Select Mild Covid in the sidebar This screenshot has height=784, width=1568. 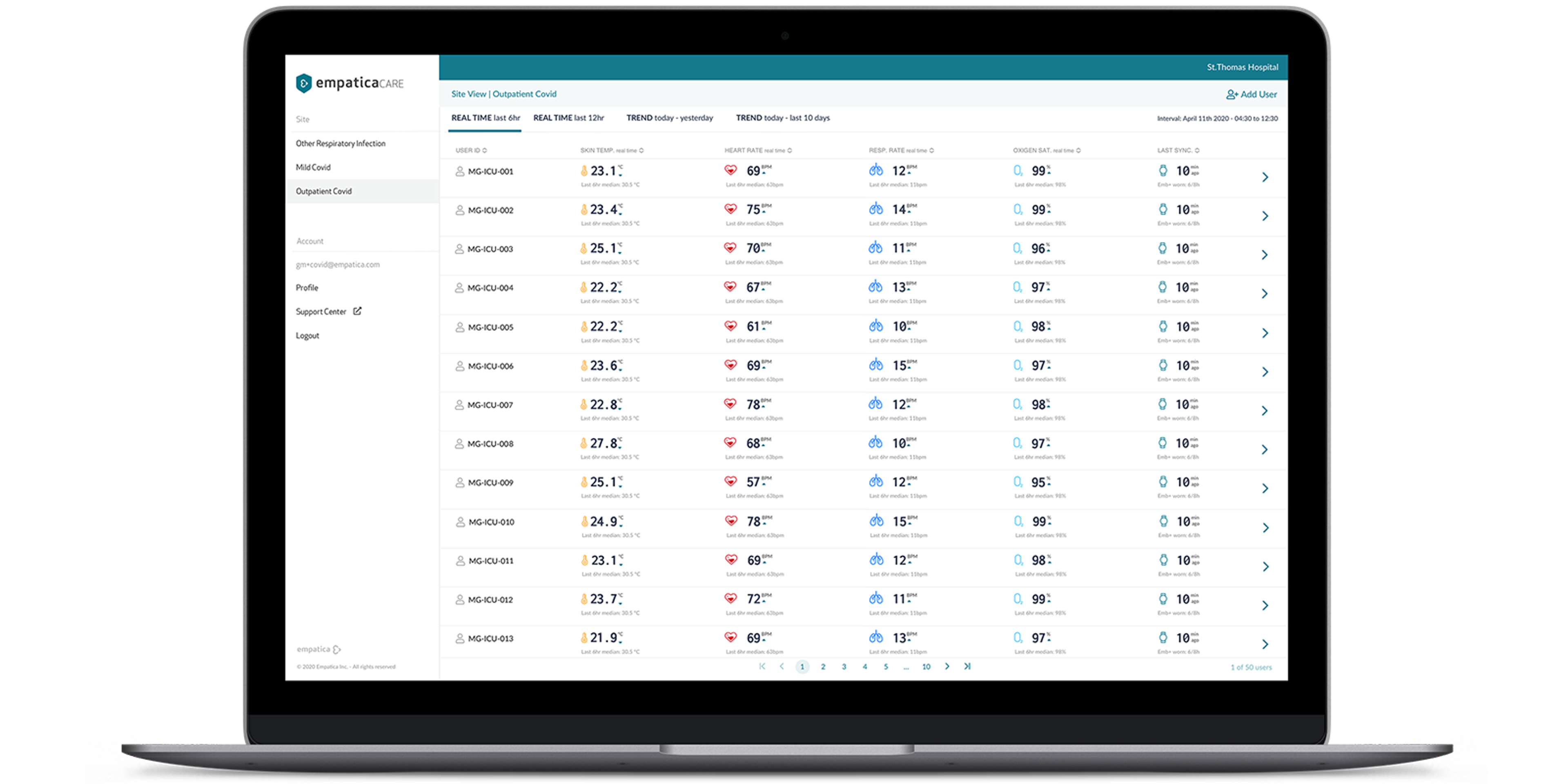[313, 167]
